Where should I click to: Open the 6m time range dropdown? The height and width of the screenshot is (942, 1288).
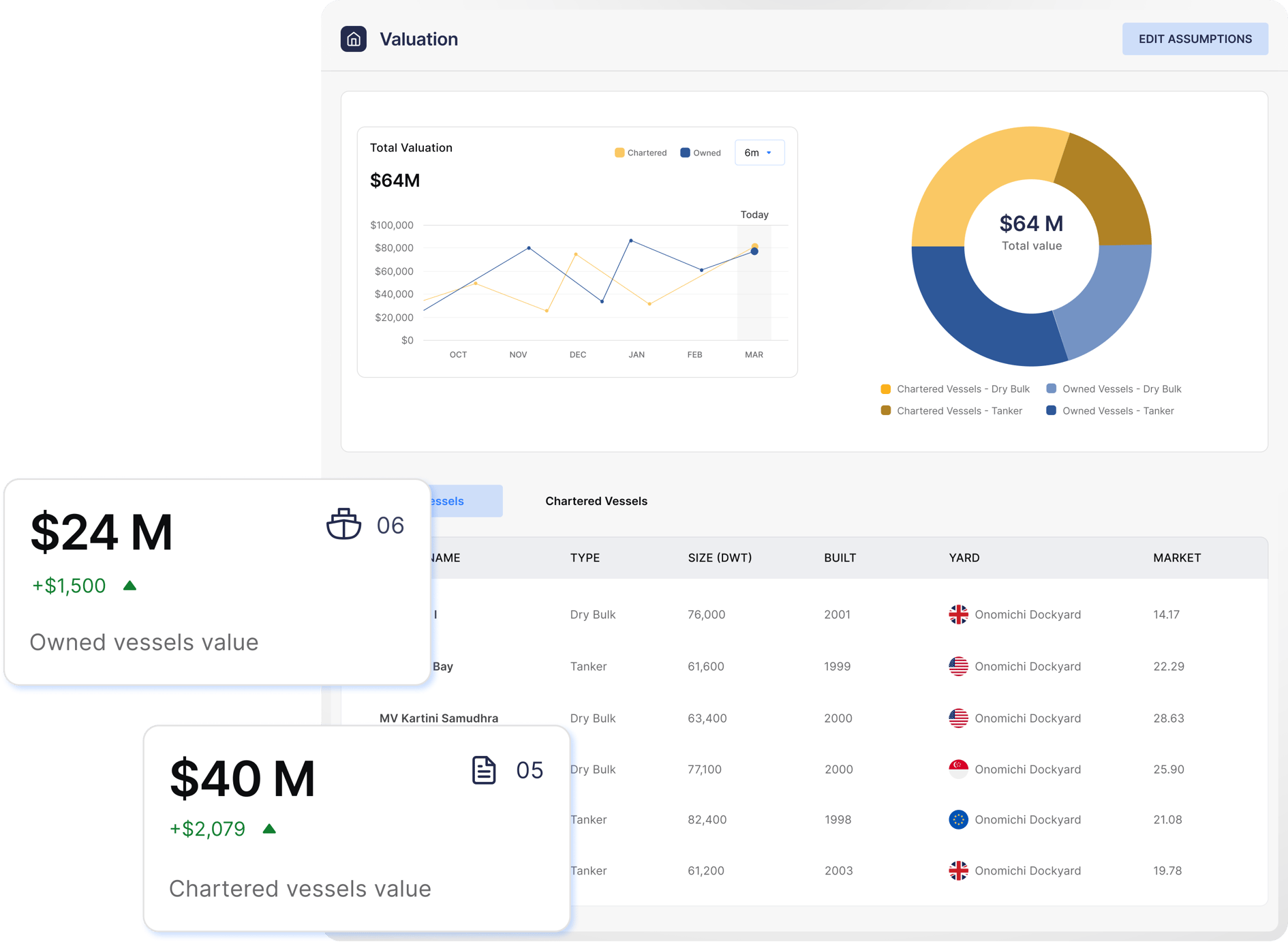pos(758,153)
